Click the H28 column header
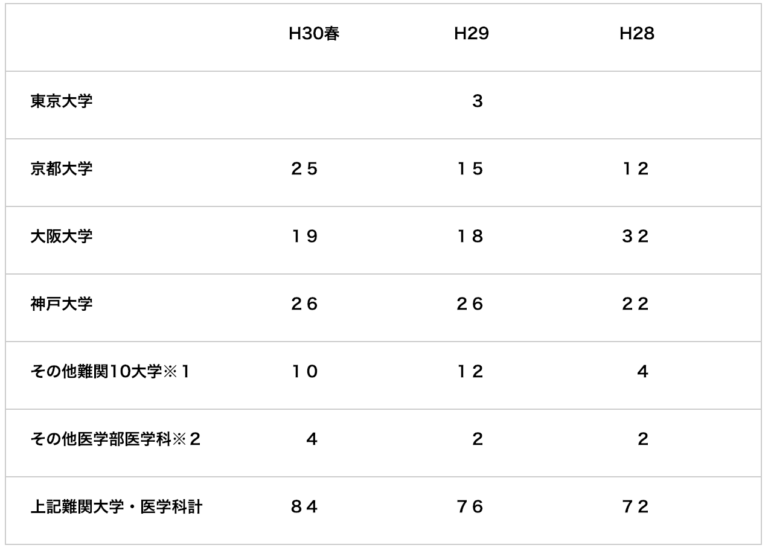Image resolution: width=768 pixels, height=548 pixels. coord(637,33)
